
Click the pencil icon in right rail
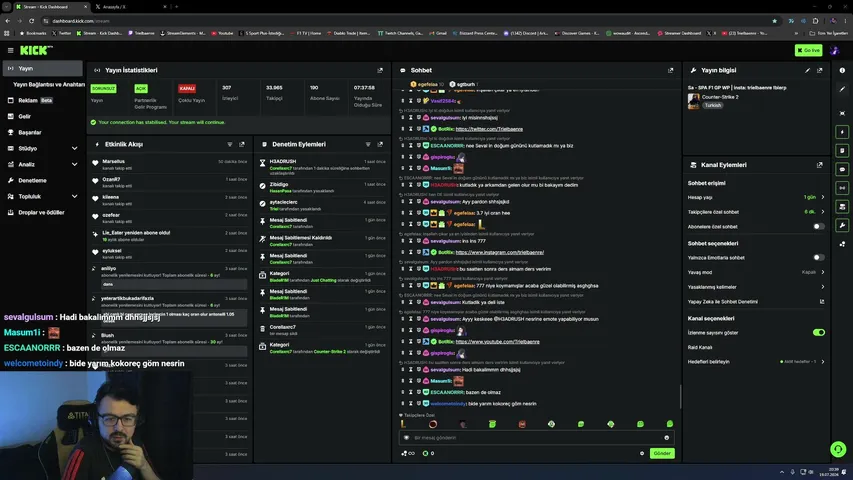click(842, 89)
